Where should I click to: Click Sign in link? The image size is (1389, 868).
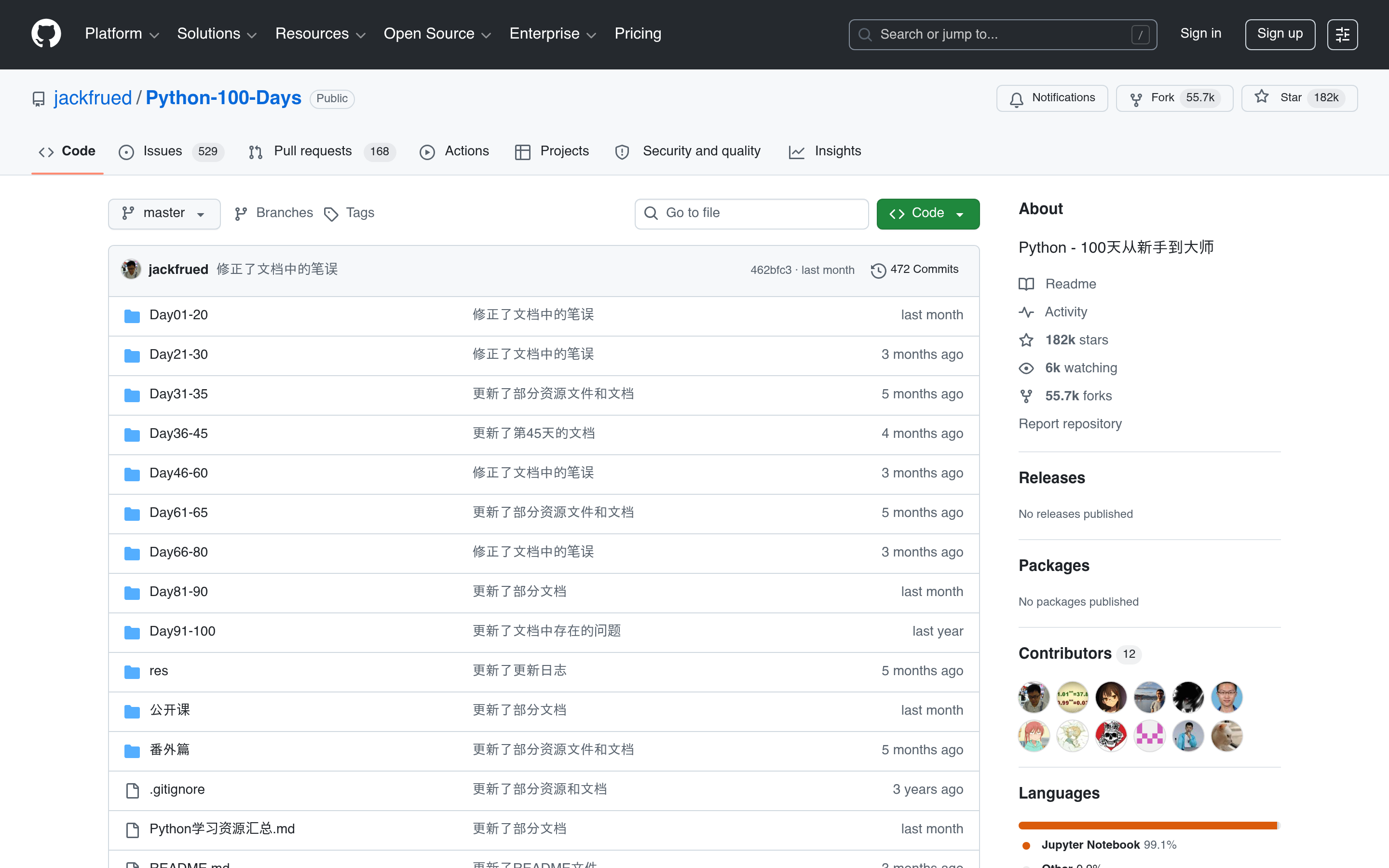pyautogui.click(x=1200, y=34)
